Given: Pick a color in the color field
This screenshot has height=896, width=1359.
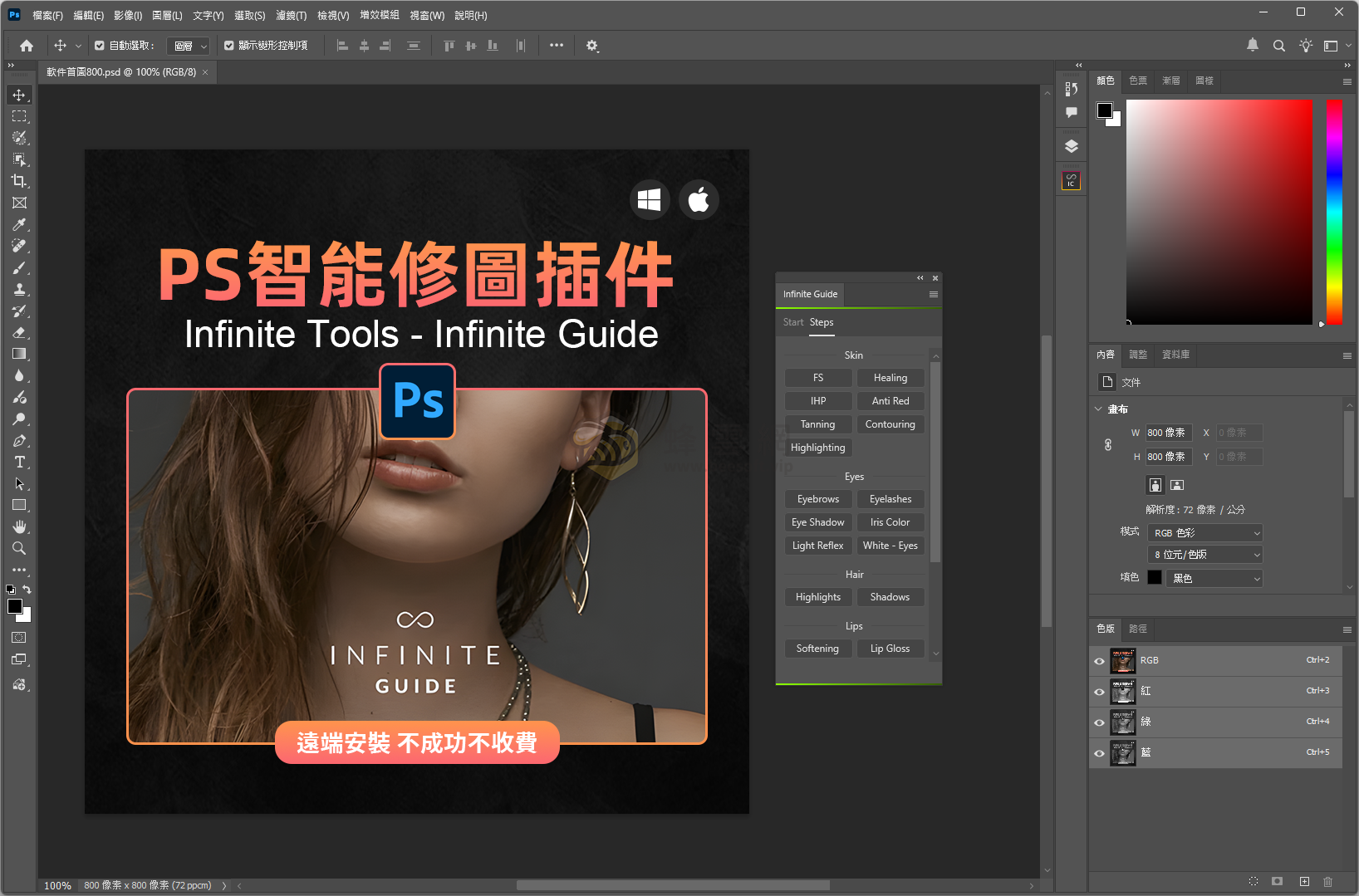Looking at the screenshot, I should 1219,212.
